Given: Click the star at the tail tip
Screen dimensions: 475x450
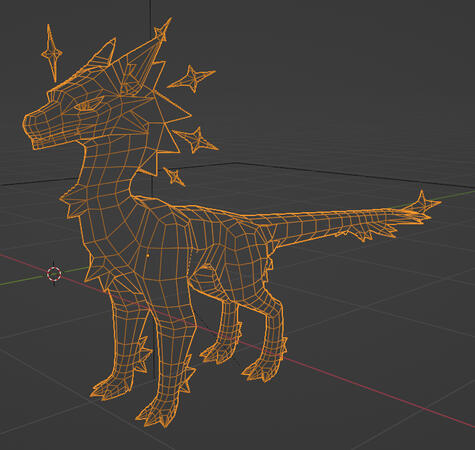Looking at the screenshot, I should [423, 203].
